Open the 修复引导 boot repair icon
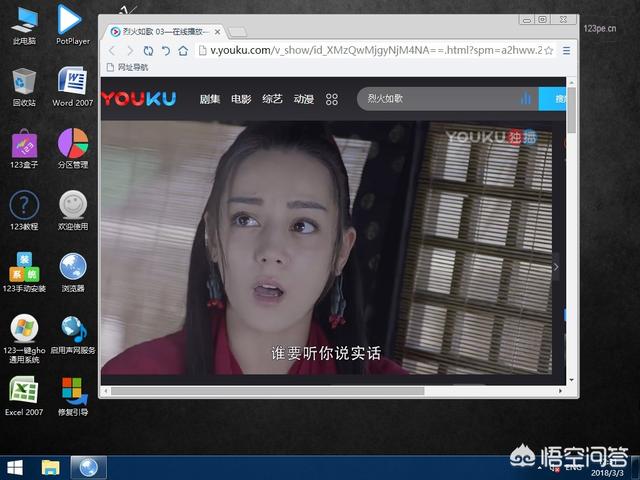Viewport: 640px width, 480px height. coord(73,396)
